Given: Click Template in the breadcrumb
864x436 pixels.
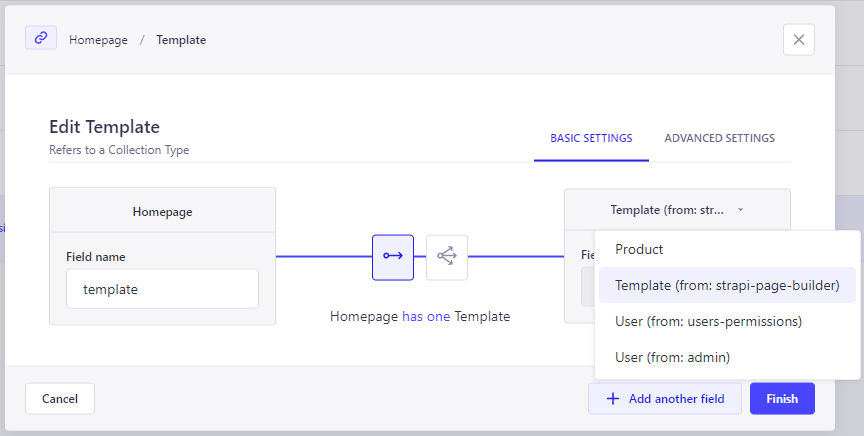Looking at the screenshot, I should coord(181,40).
